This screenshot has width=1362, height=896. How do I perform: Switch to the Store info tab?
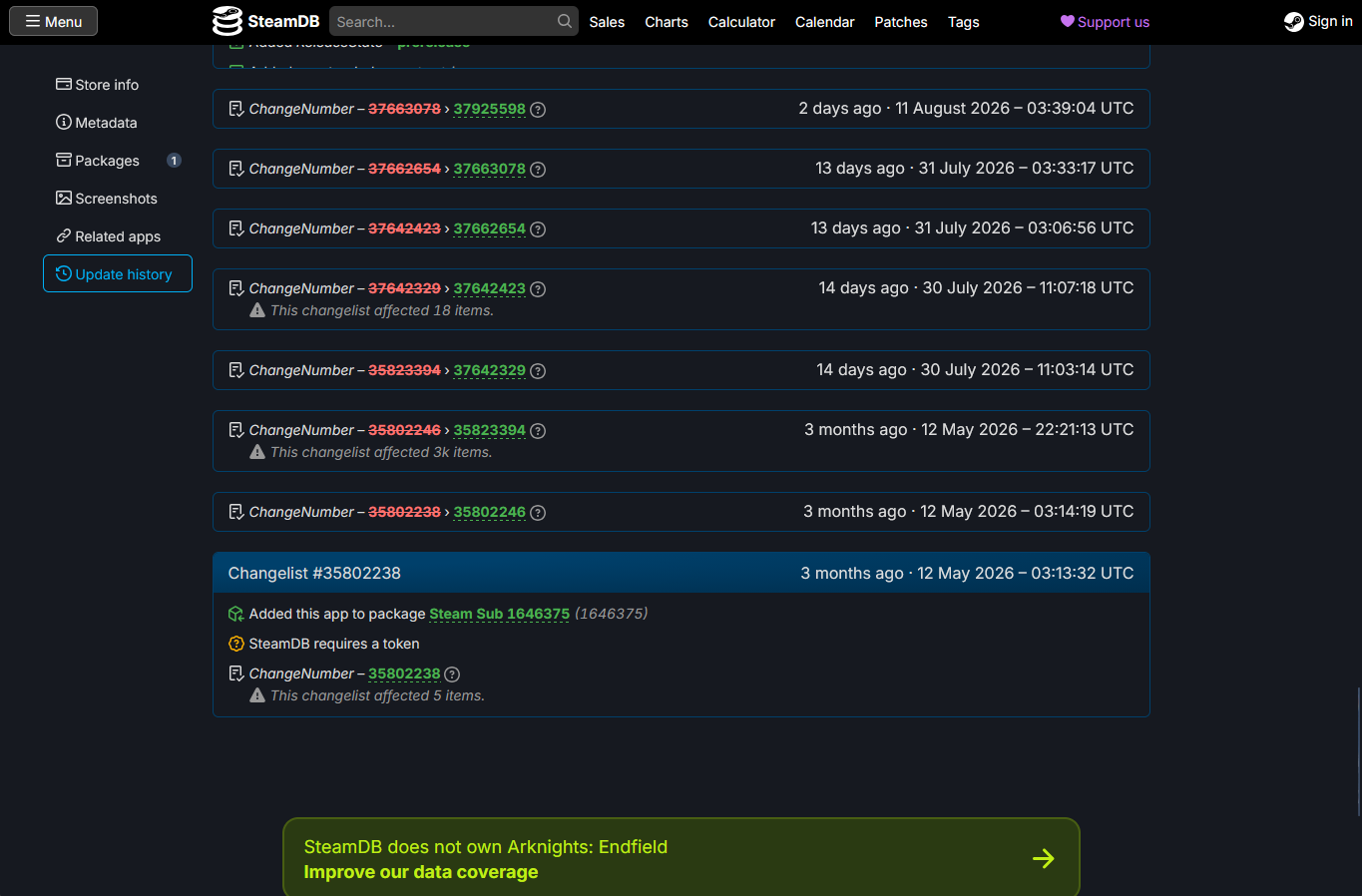pos(118,85)
